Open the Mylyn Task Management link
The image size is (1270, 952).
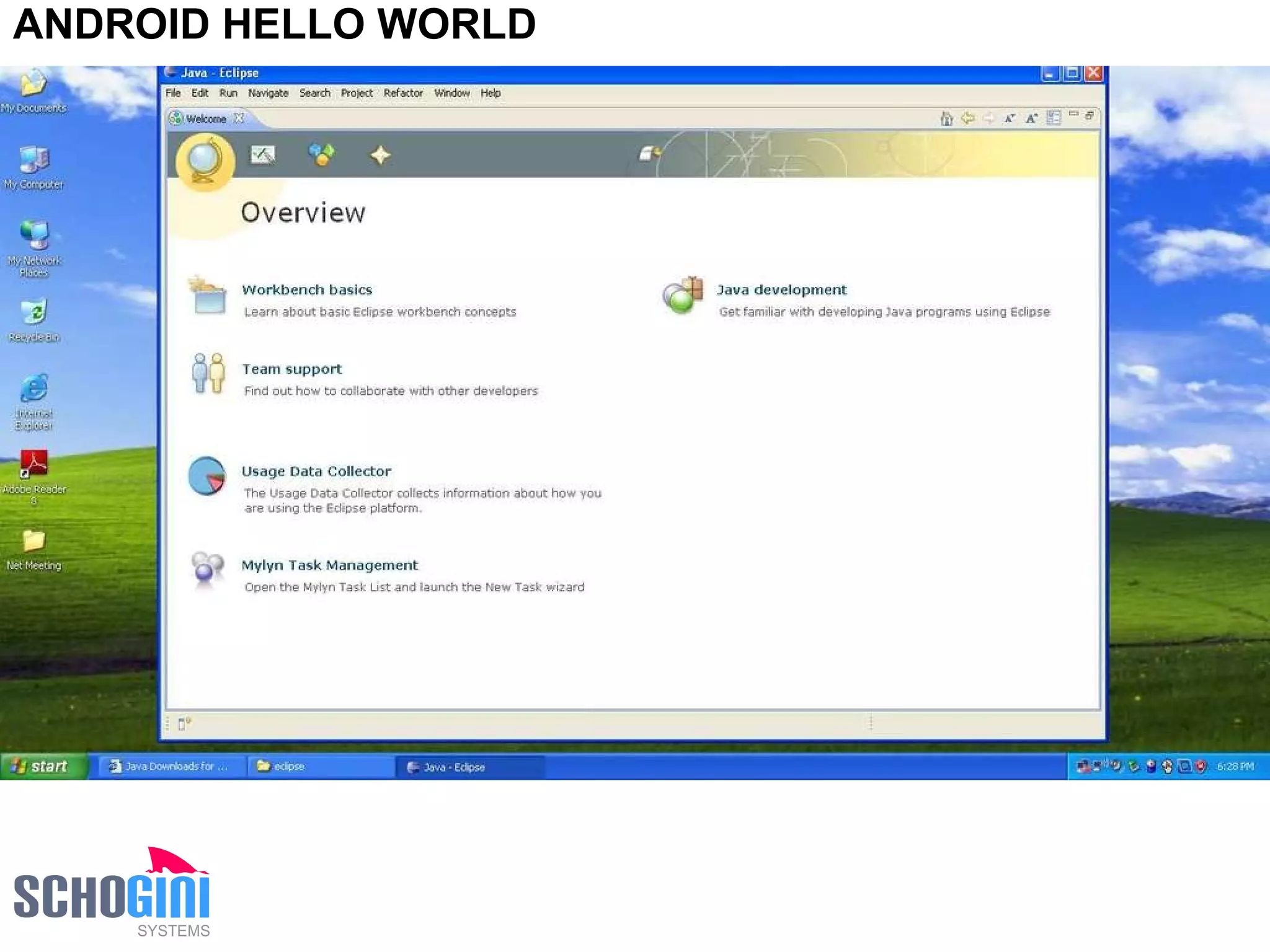coord(330,565)
